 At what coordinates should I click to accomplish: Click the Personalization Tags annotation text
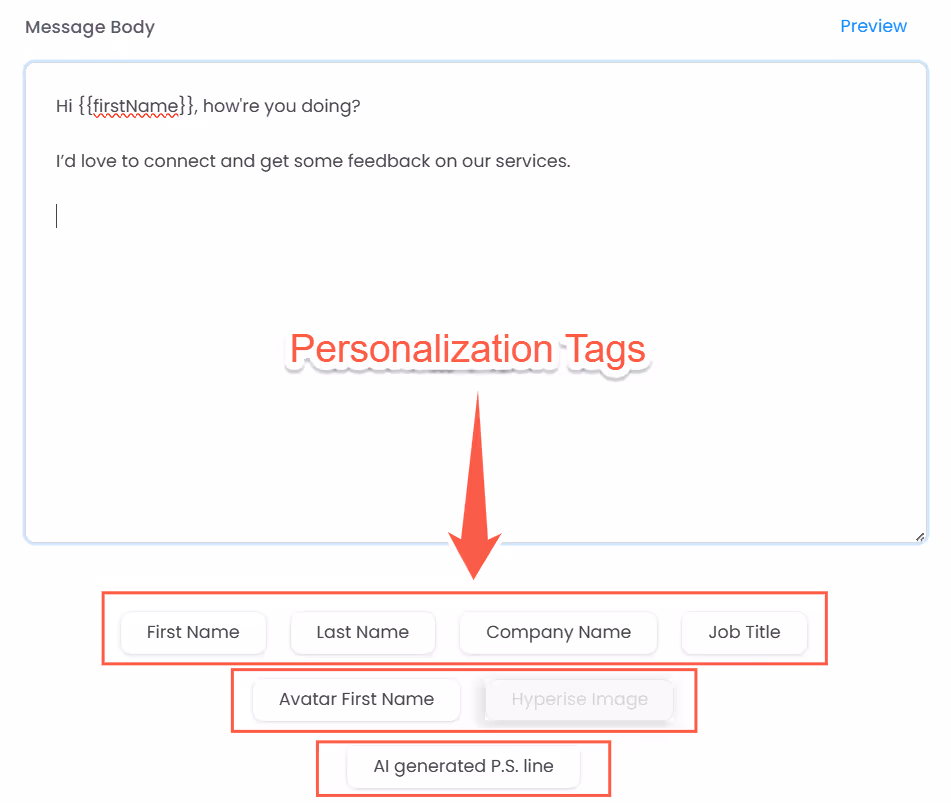(466, 350)
